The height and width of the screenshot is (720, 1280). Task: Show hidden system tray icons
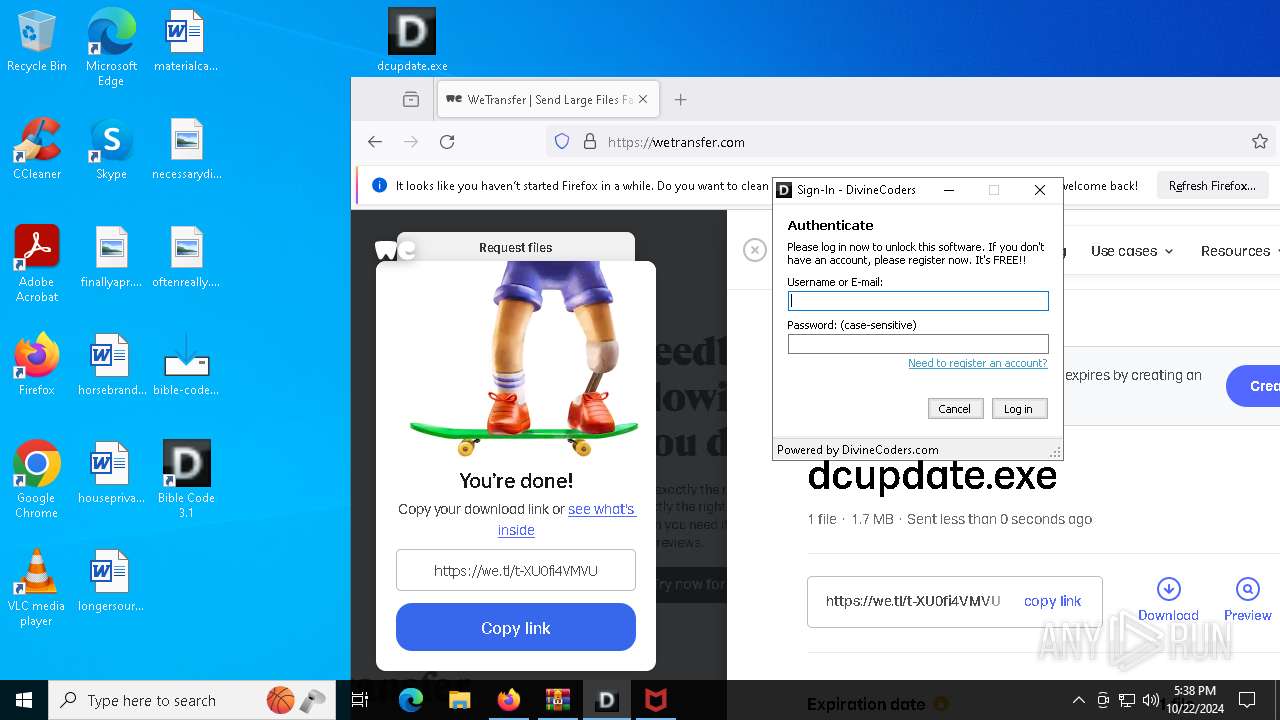[x=1078, y=700]
